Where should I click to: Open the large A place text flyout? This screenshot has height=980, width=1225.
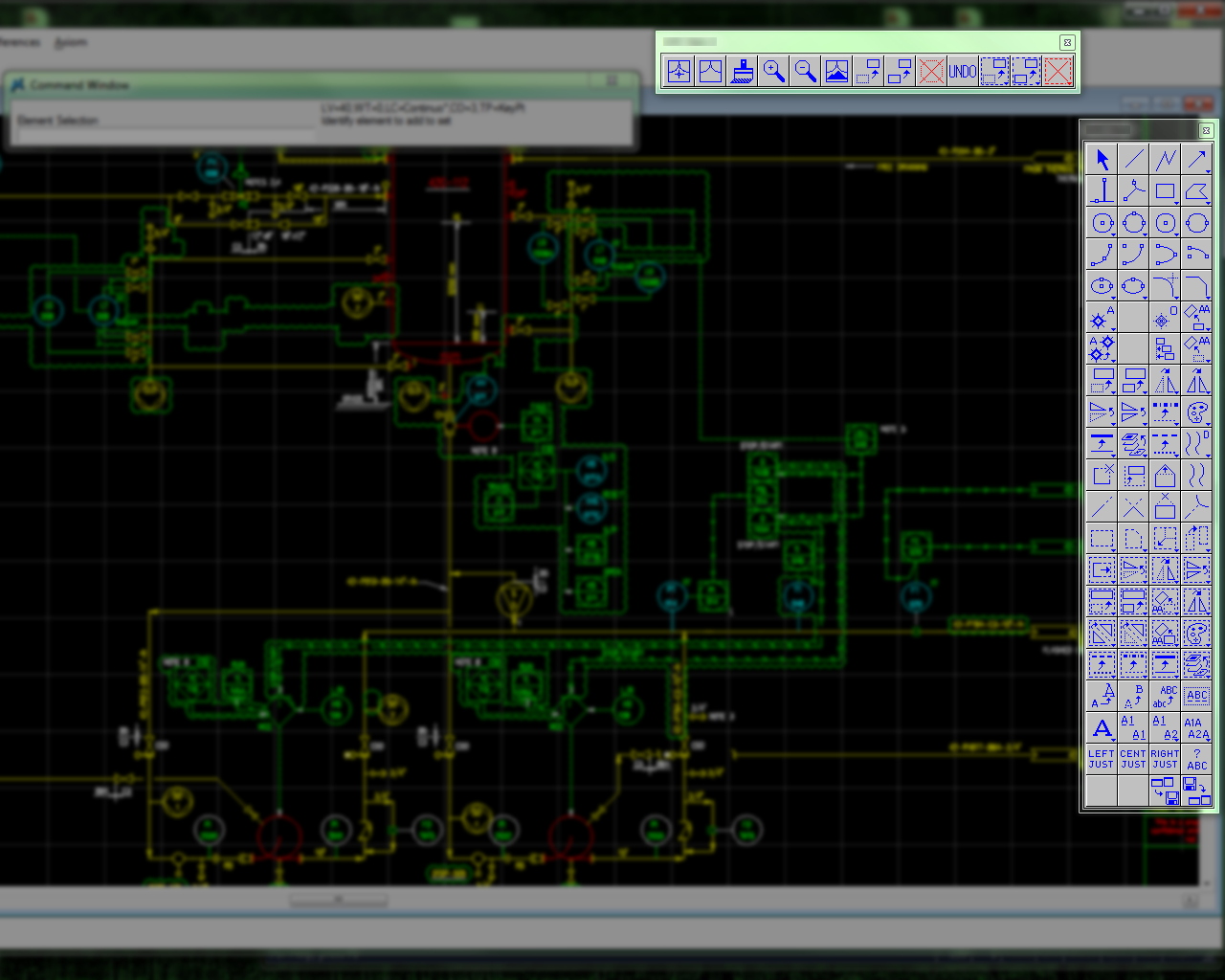(x=1102, y=727)
